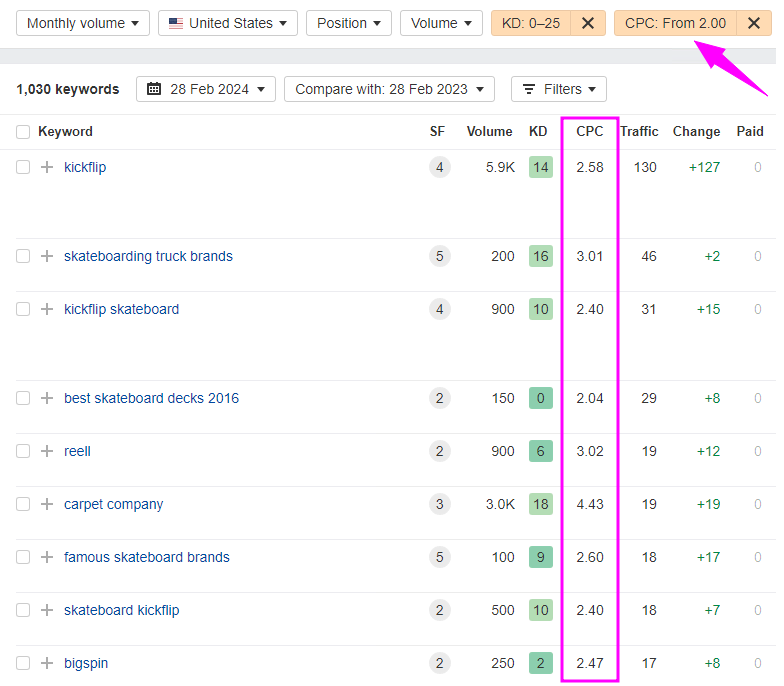Select the best skateboard decks 2016 checkbox
Screen dimensions: 784x686
23,398
